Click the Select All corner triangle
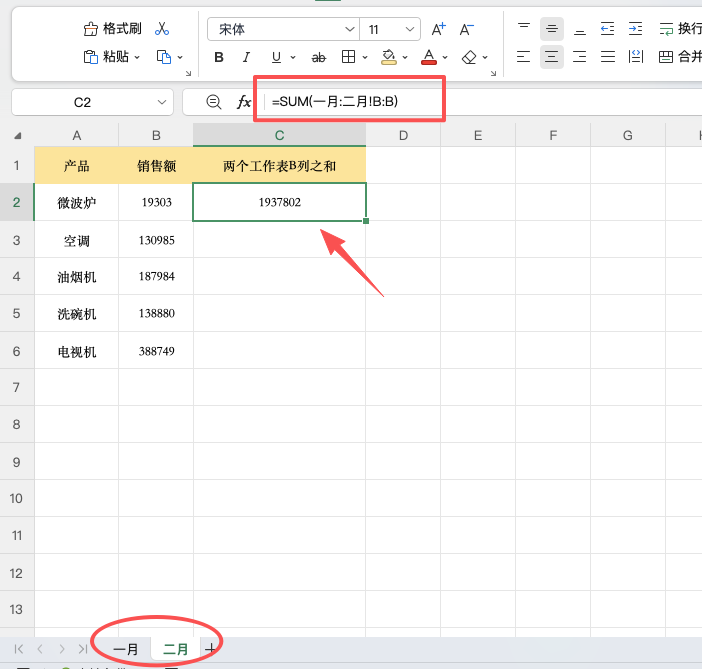 tap(18, 136)
